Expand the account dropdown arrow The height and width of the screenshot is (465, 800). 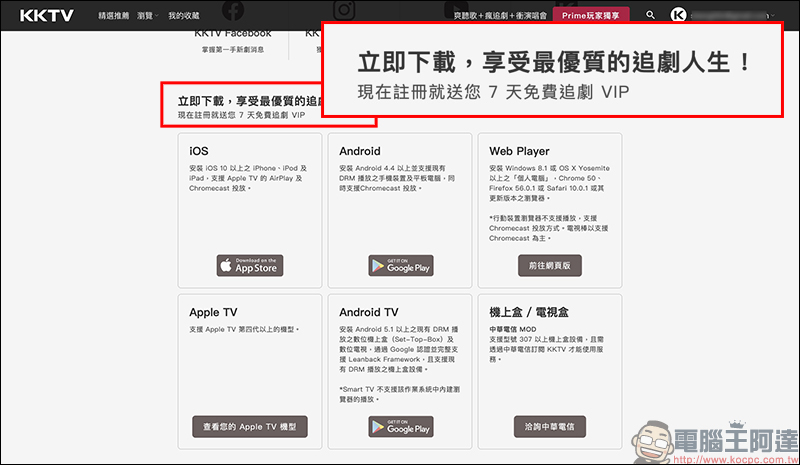pos(773,16)
